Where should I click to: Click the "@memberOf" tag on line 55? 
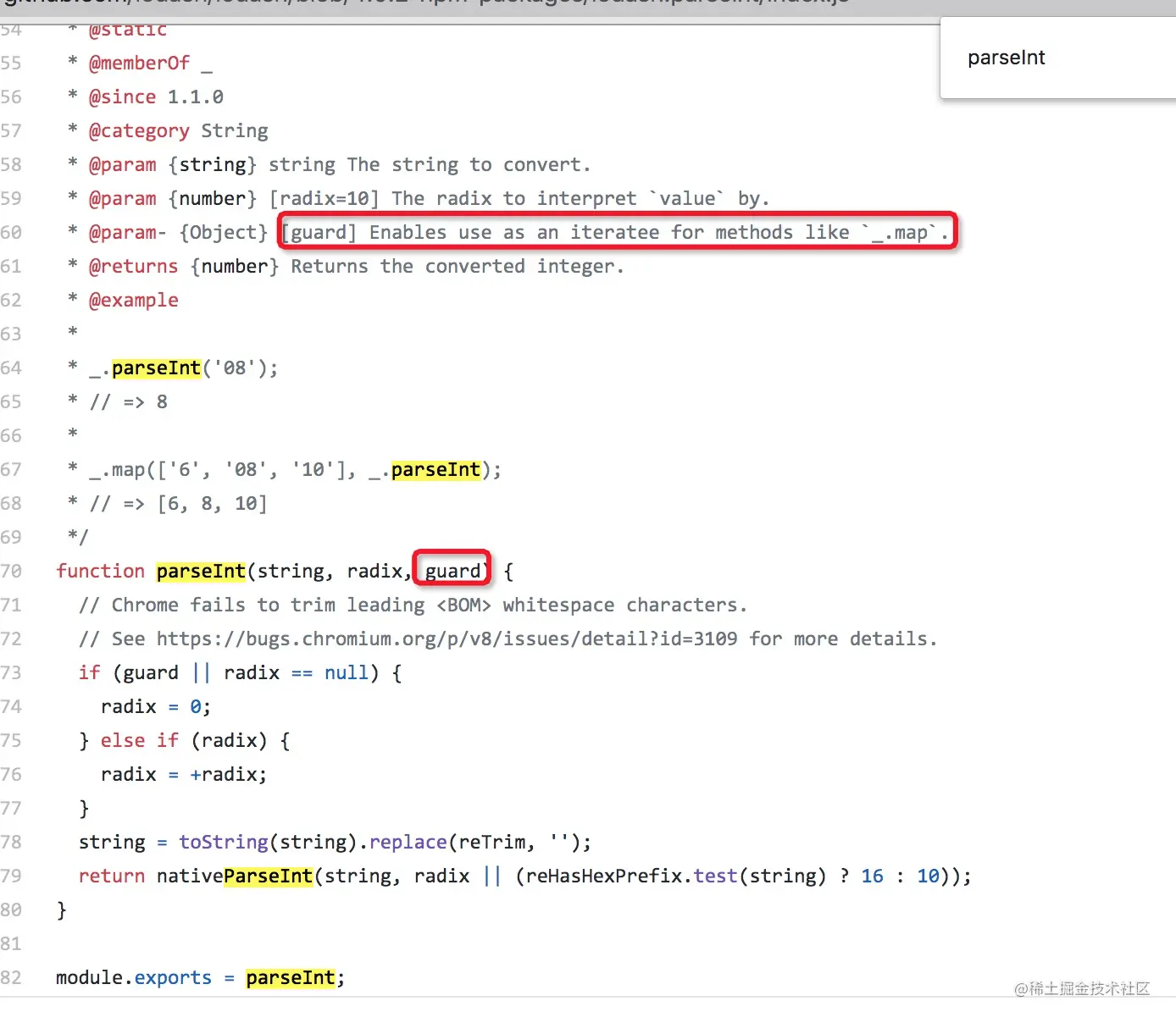pyautogui.click(x=140, y=63)
